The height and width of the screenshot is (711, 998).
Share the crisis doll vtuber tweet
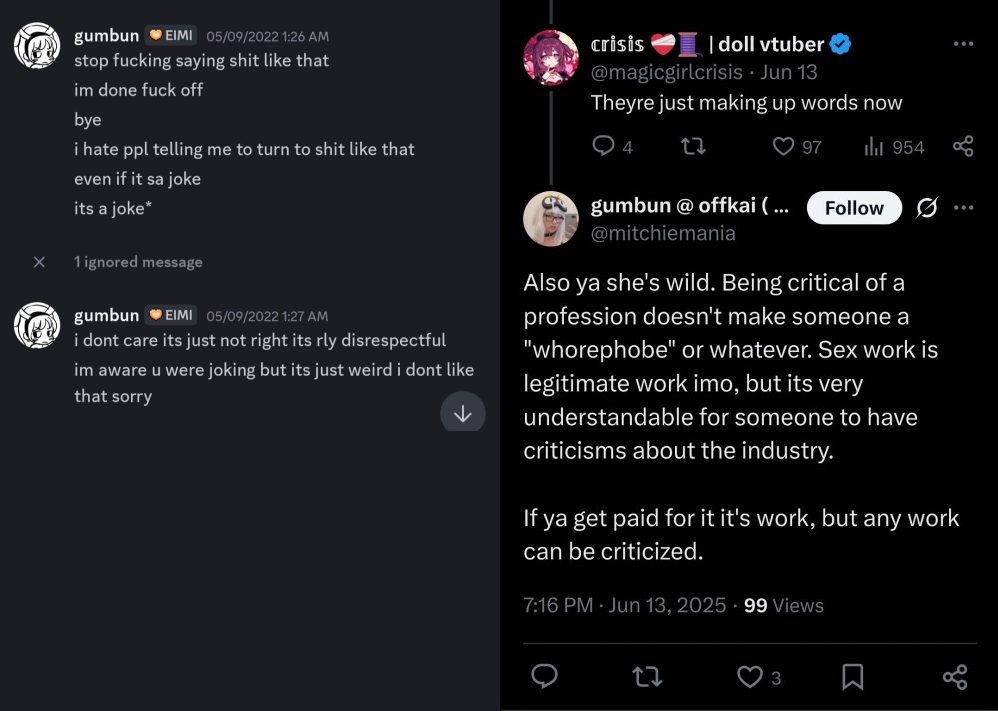click(963, 147)
